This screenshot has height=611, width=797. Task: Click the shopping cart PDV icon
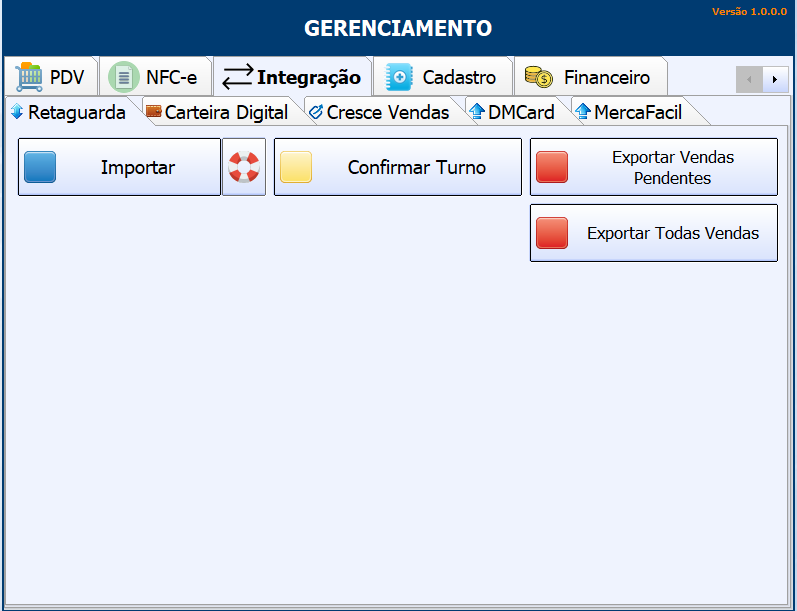[x=30, y=77]
